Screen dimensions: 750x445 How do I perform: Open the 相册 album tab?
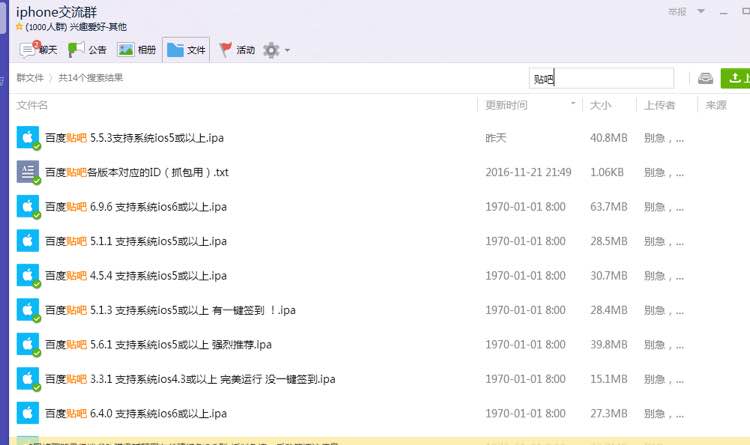pos(137,49)
